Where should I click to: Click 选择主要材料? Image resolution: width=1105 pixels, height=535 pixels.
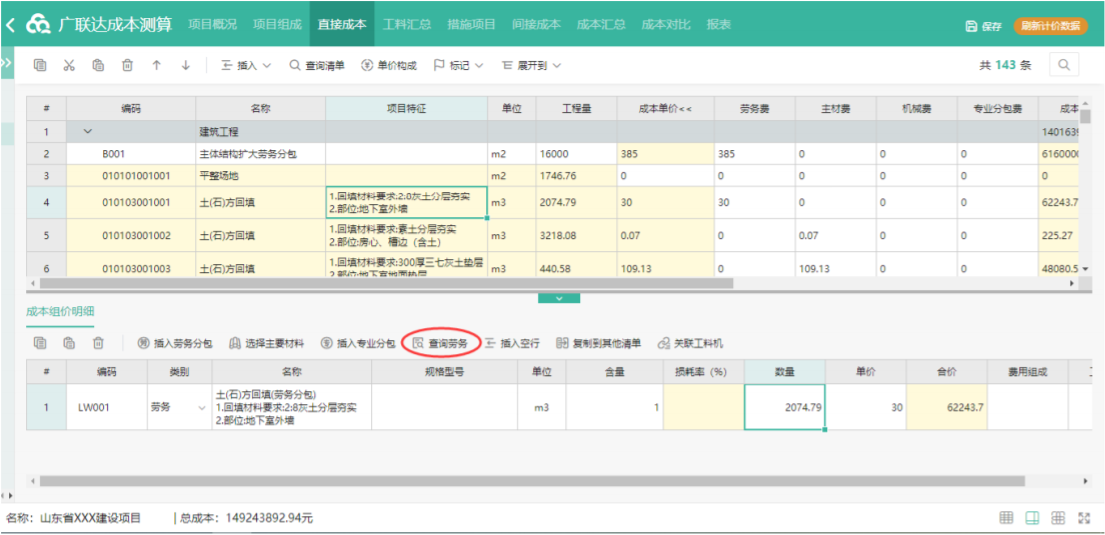pyautogui.click(x=266, y=344)
